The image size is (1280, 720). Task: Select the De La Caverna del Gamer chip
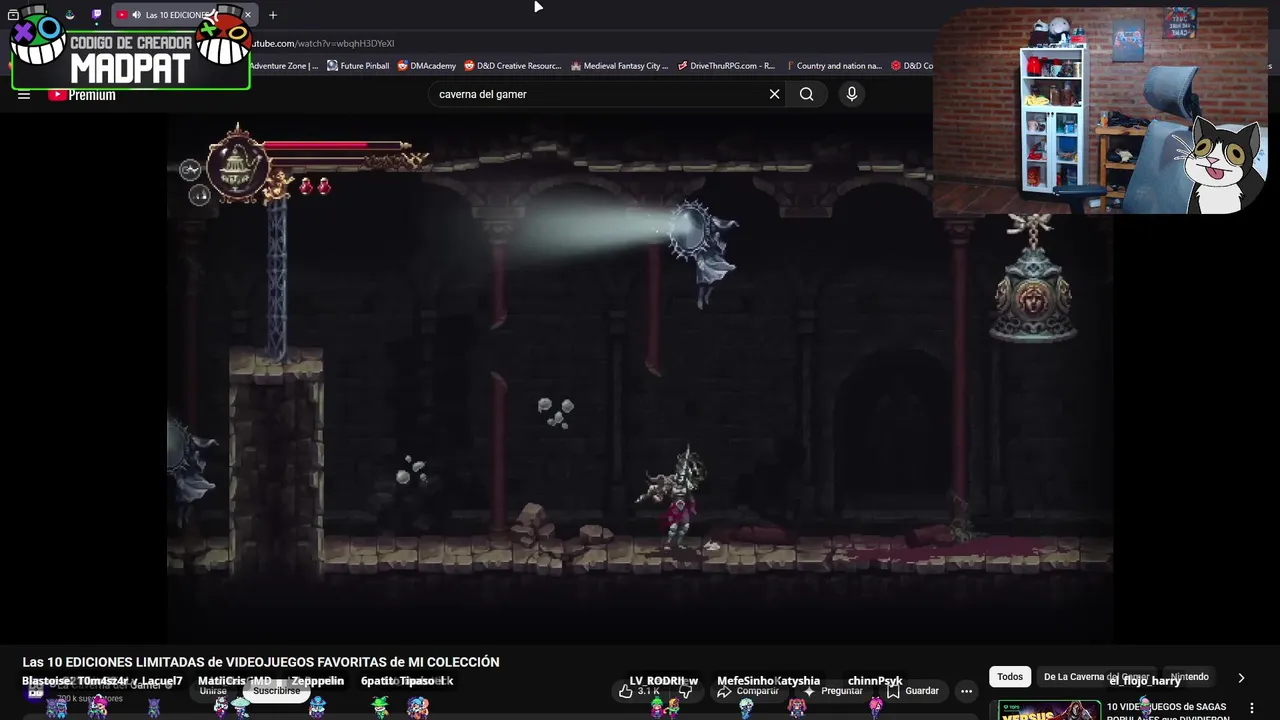click(1096, 677)
